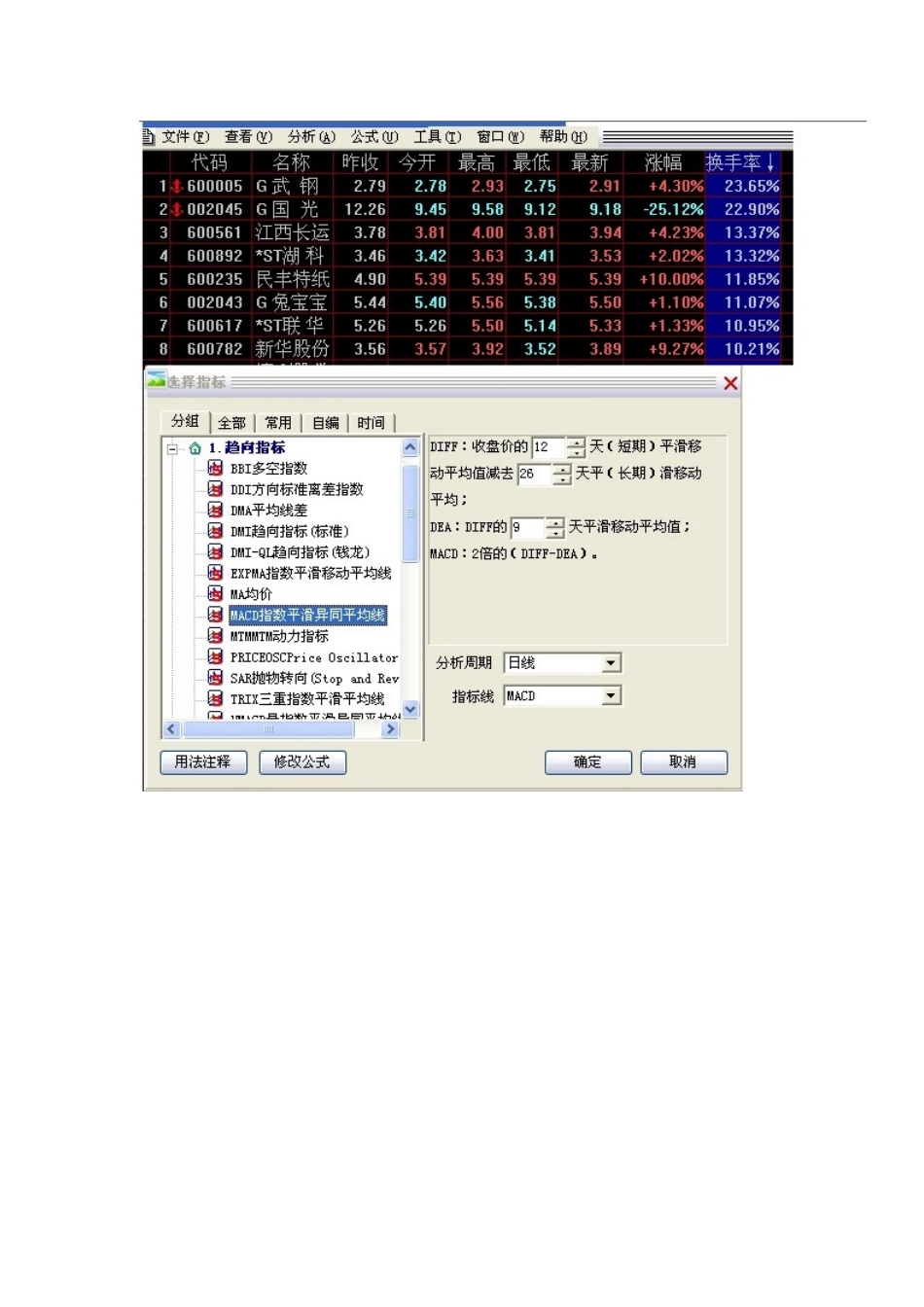Click the MA均价 indicator icon
The image size is (924, 1307).
(215, 593)
